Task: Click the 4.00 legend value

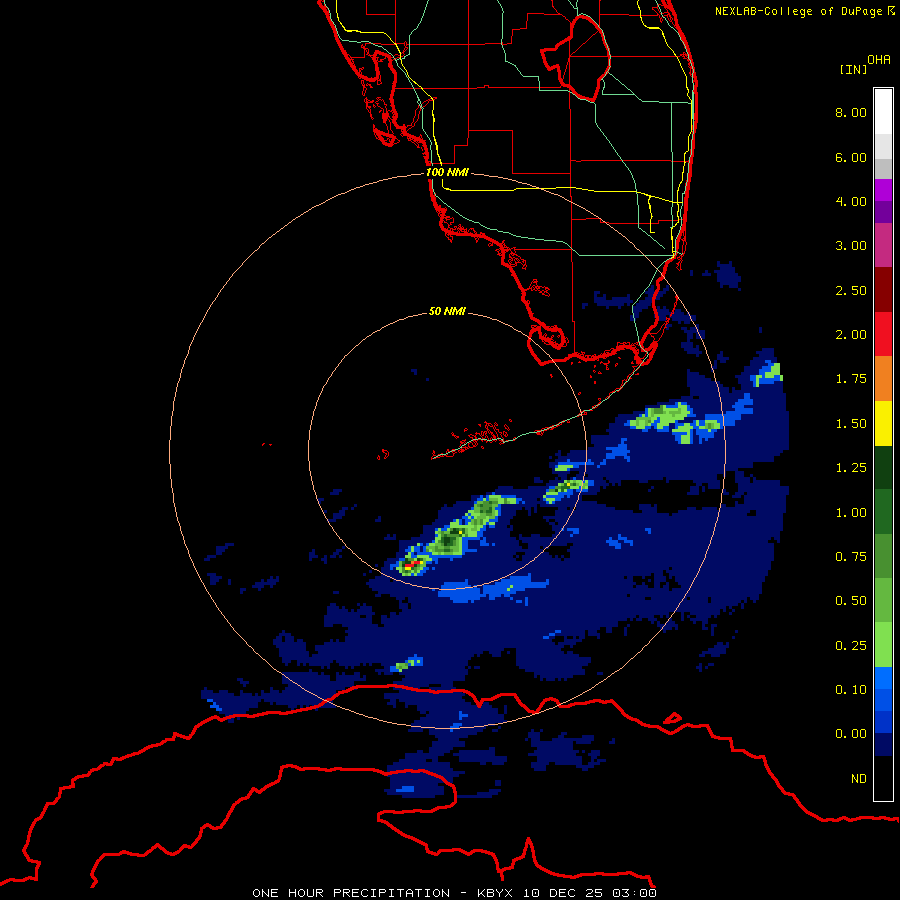Action: click(x=851, y=201)
